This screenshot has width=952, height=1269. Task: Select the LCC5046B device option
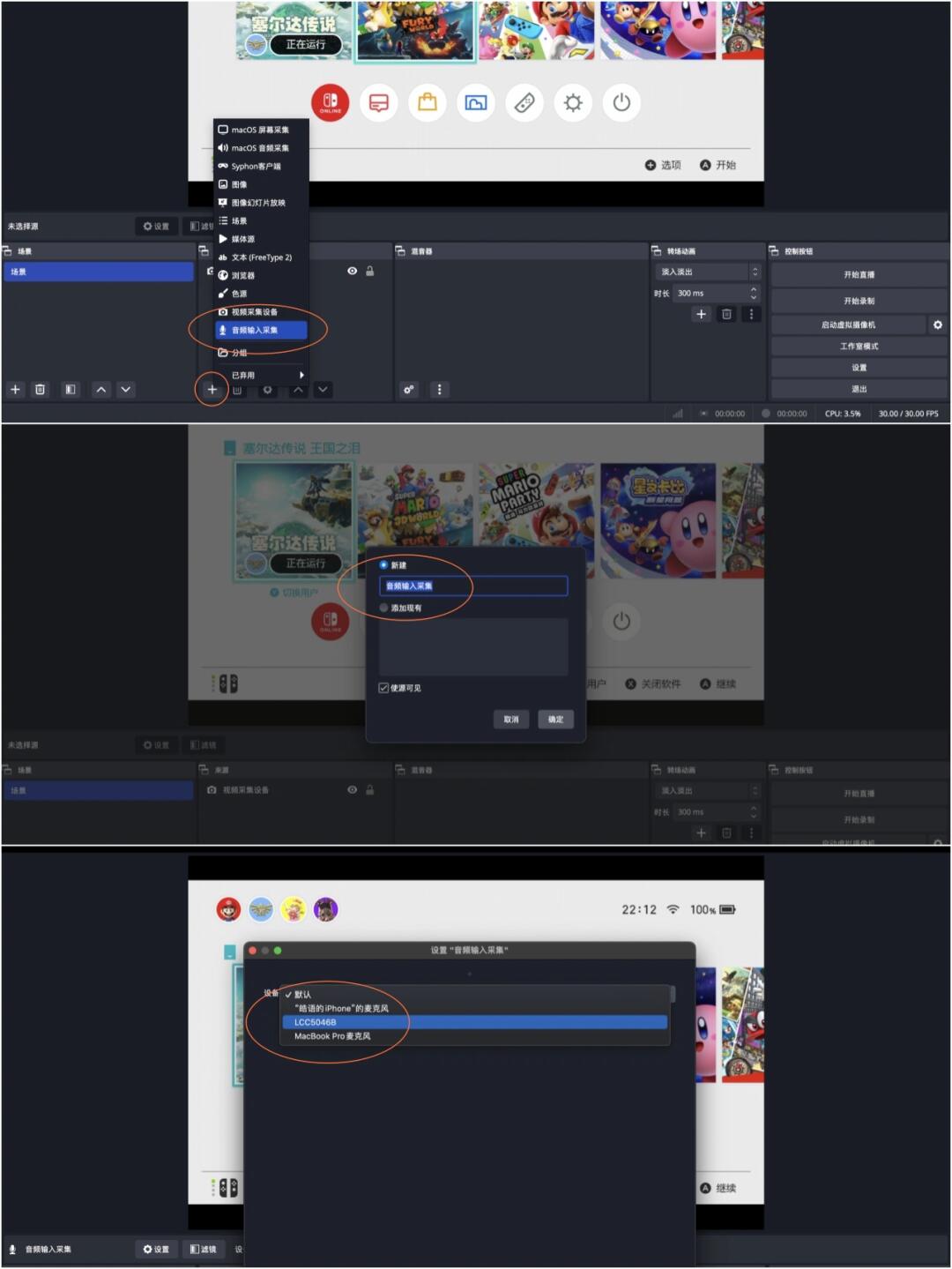[x=475, y=1022]
